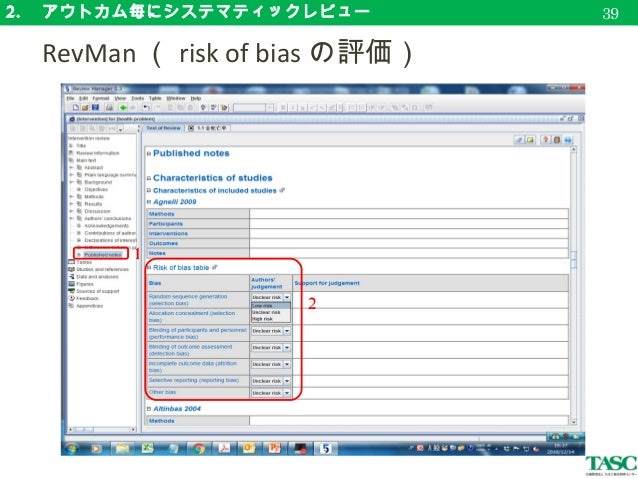Open Chrome from the Windows taskbar
638x479 pixels.
(x=199, y=448)
